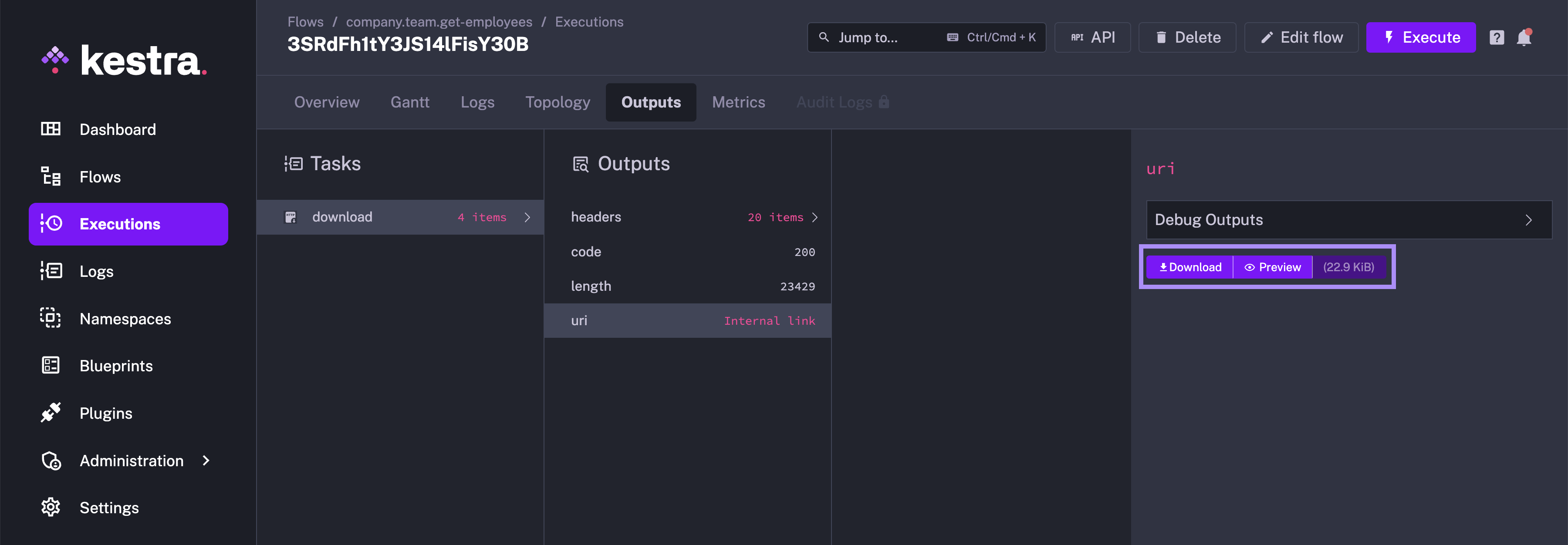Open Settings gear icon in sidebar
Viewport: 1568px width, 545px height.
tap(51, 507)
